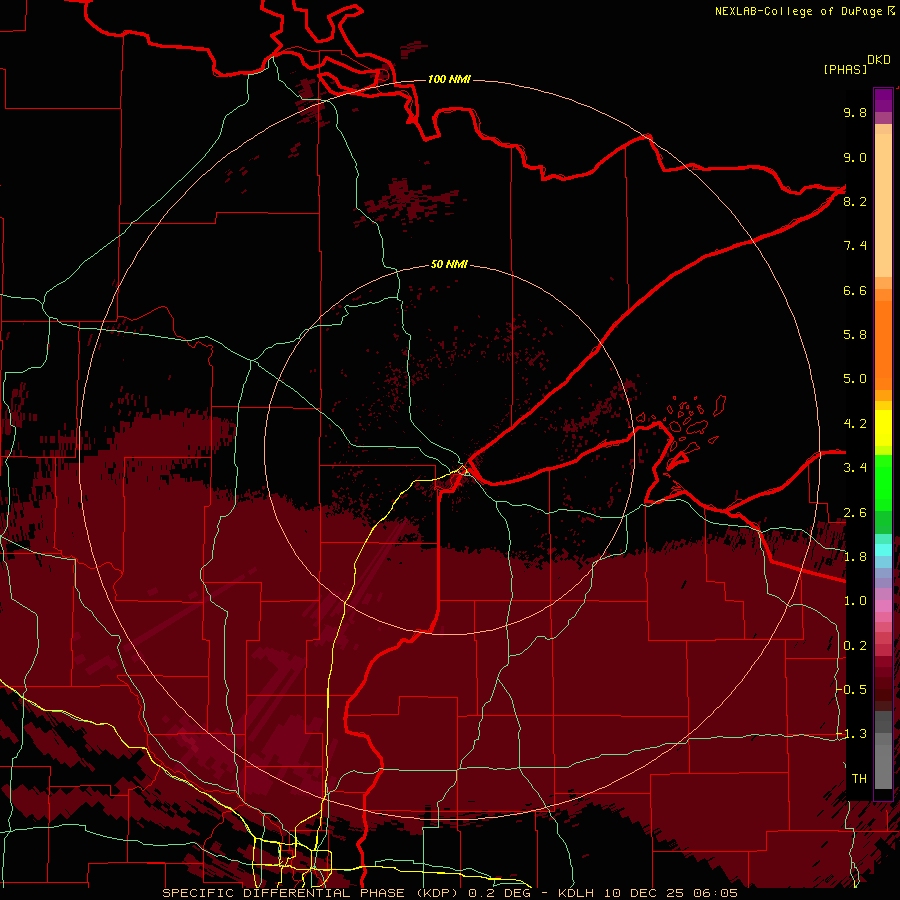Click the SPECIFIC DIFFERENTIAL PHASE (KDP) caption
This screenshot has height=900, width=900.
[x=312, y=893]
